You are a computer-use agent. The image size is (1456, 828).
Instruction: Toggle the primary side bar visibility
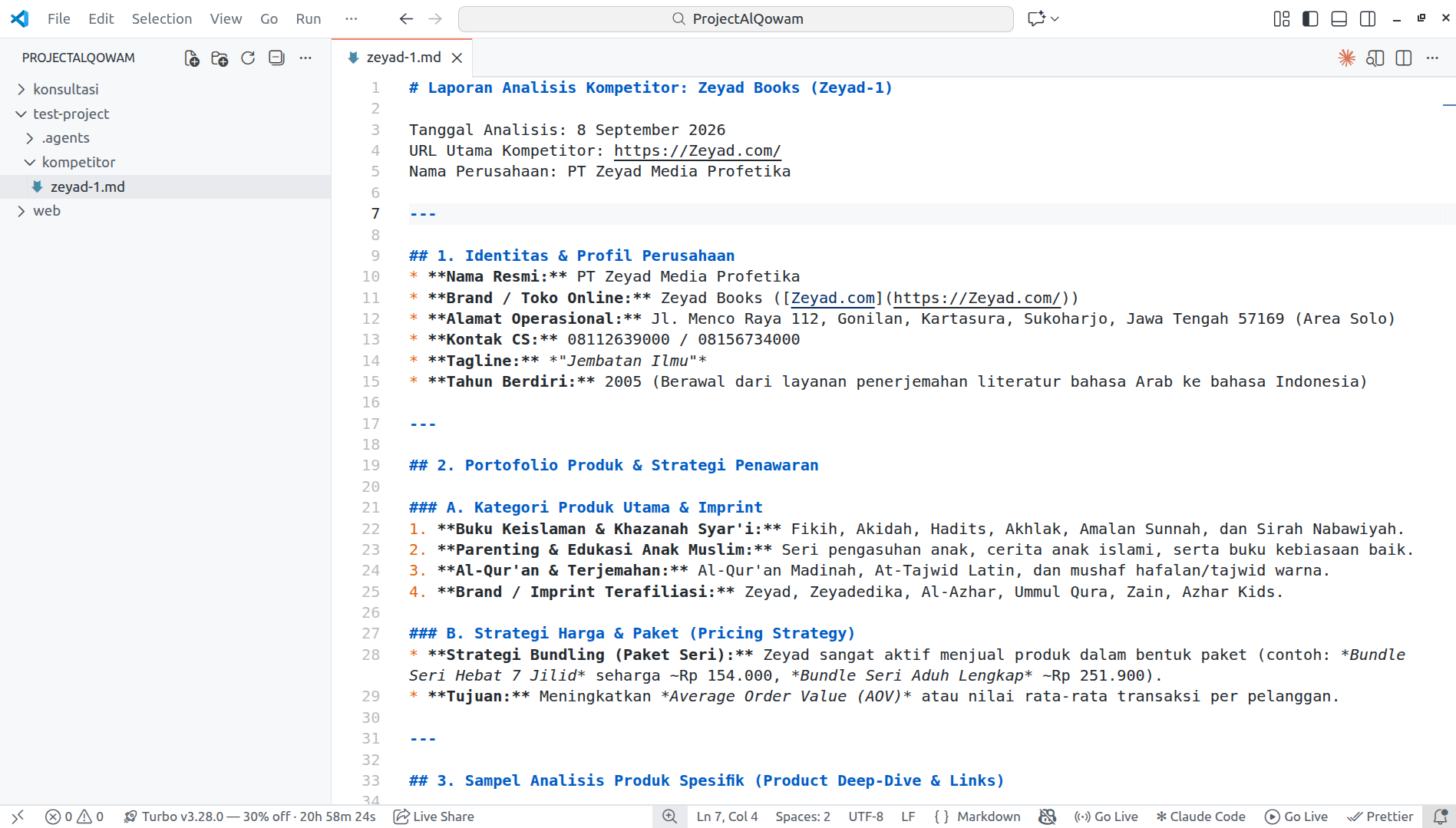[1310, 19]
